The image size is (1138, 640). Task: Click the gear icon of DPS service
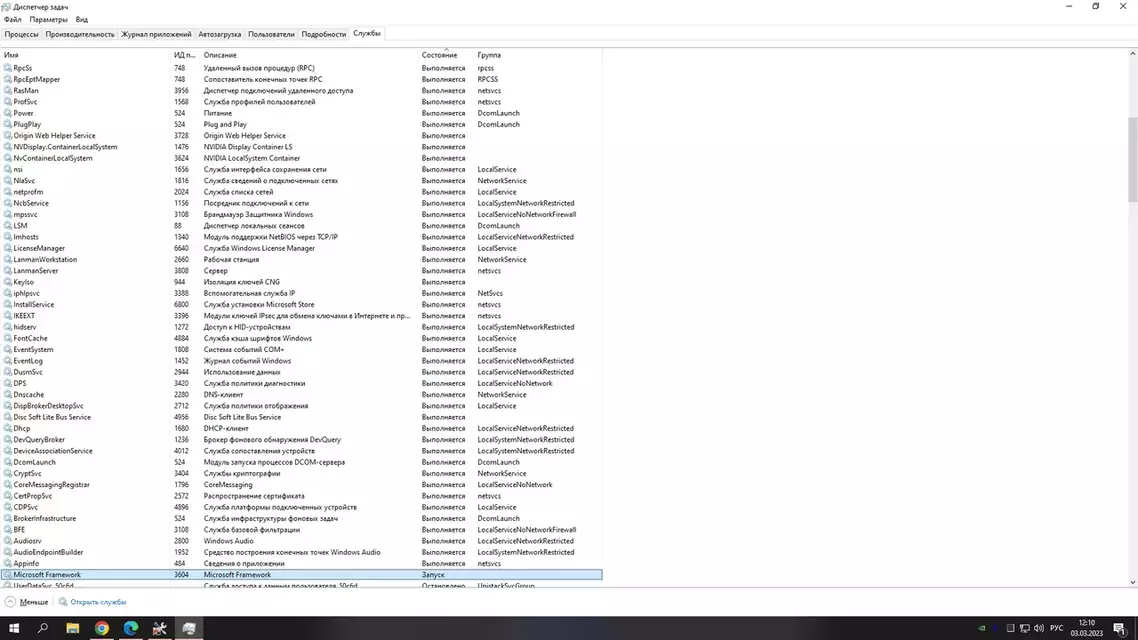[8, 383]
